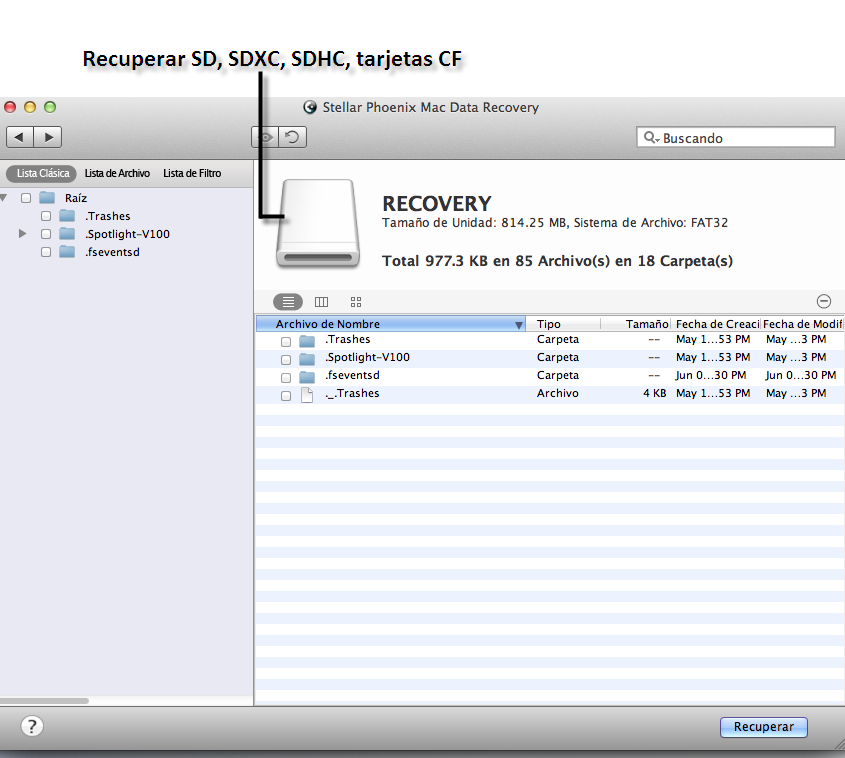Sort by Fecha de Creaci column header
845x758 pixels.
(716, 324)
